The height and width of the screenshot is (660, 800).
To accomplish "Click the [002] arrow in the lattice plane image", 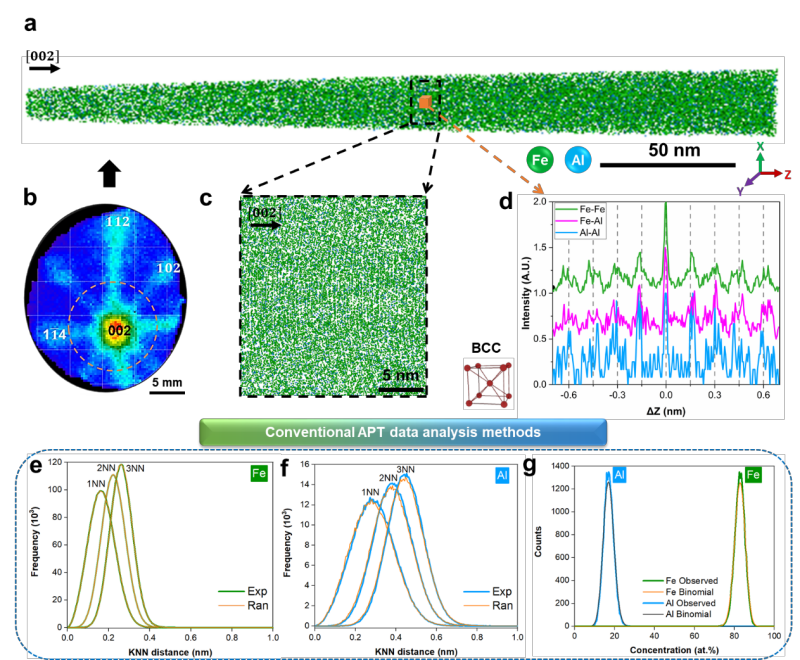I will coord(263,218).
